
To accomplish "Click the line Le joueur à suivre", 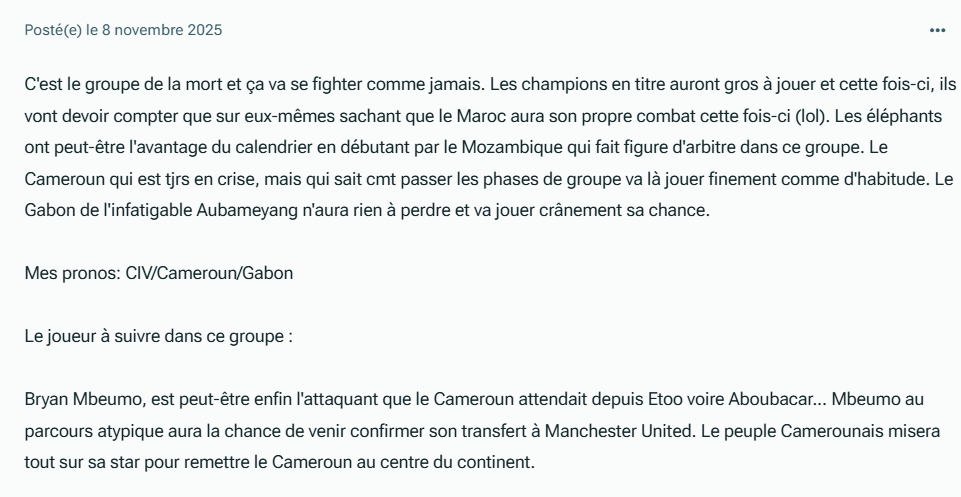I will point(158,335).
